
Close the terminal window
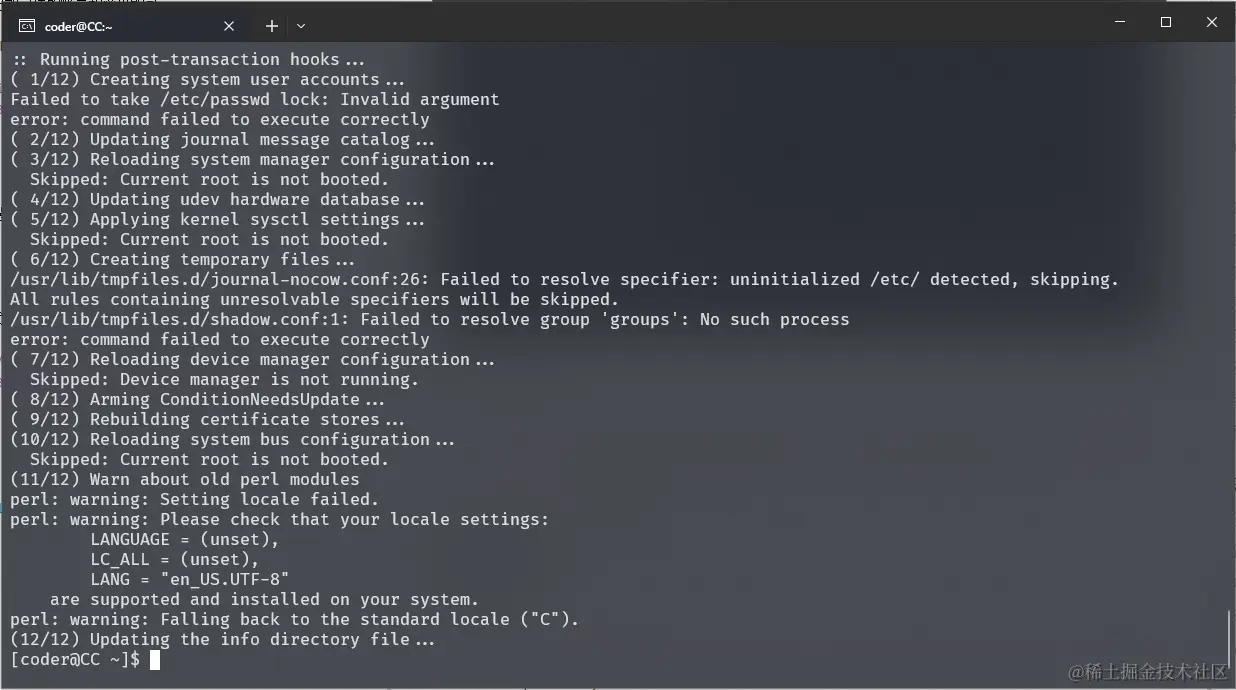(1211, 22)
